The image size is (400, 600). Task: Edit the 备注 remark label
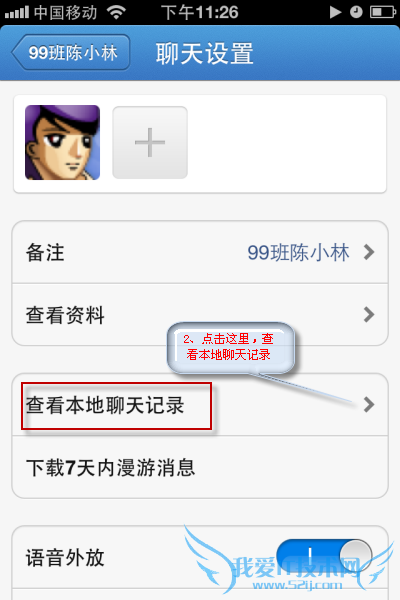pos(45,253)
